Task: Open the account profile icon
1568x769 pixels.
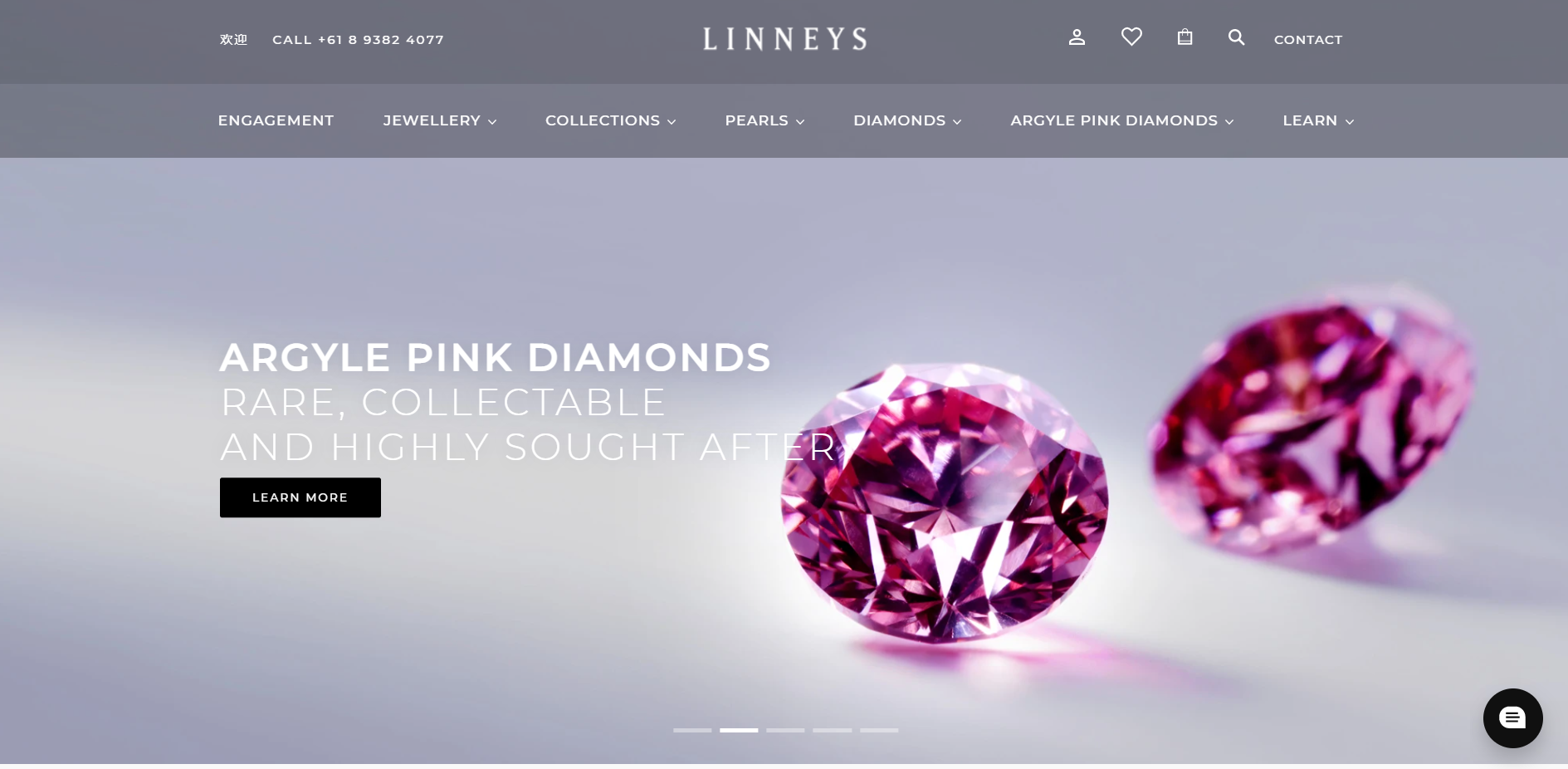Action: point(1077,37)
